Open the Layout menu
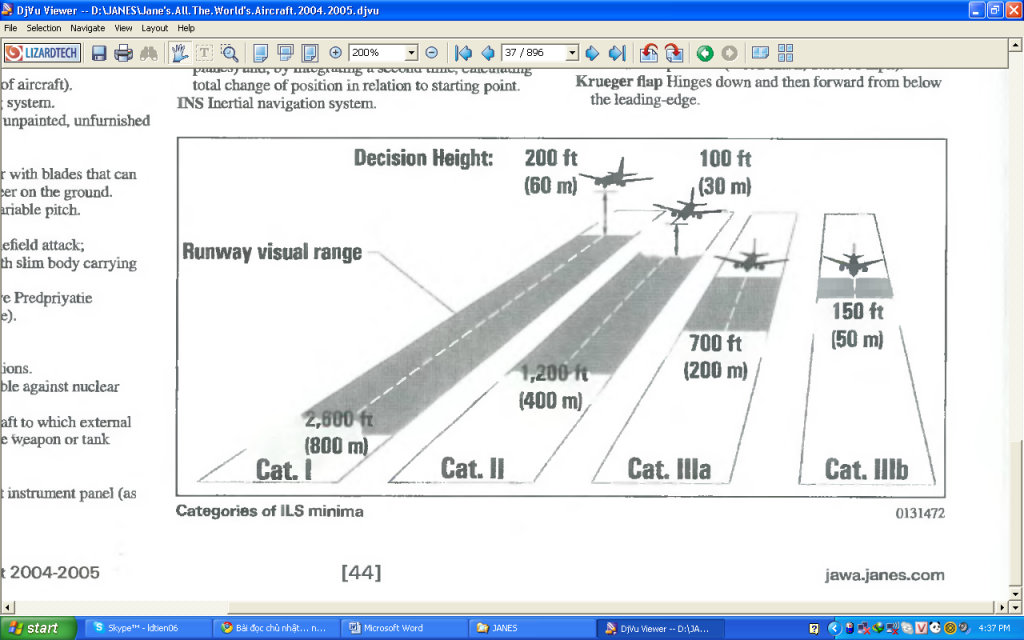1024x640 pixels. point(154,28)
